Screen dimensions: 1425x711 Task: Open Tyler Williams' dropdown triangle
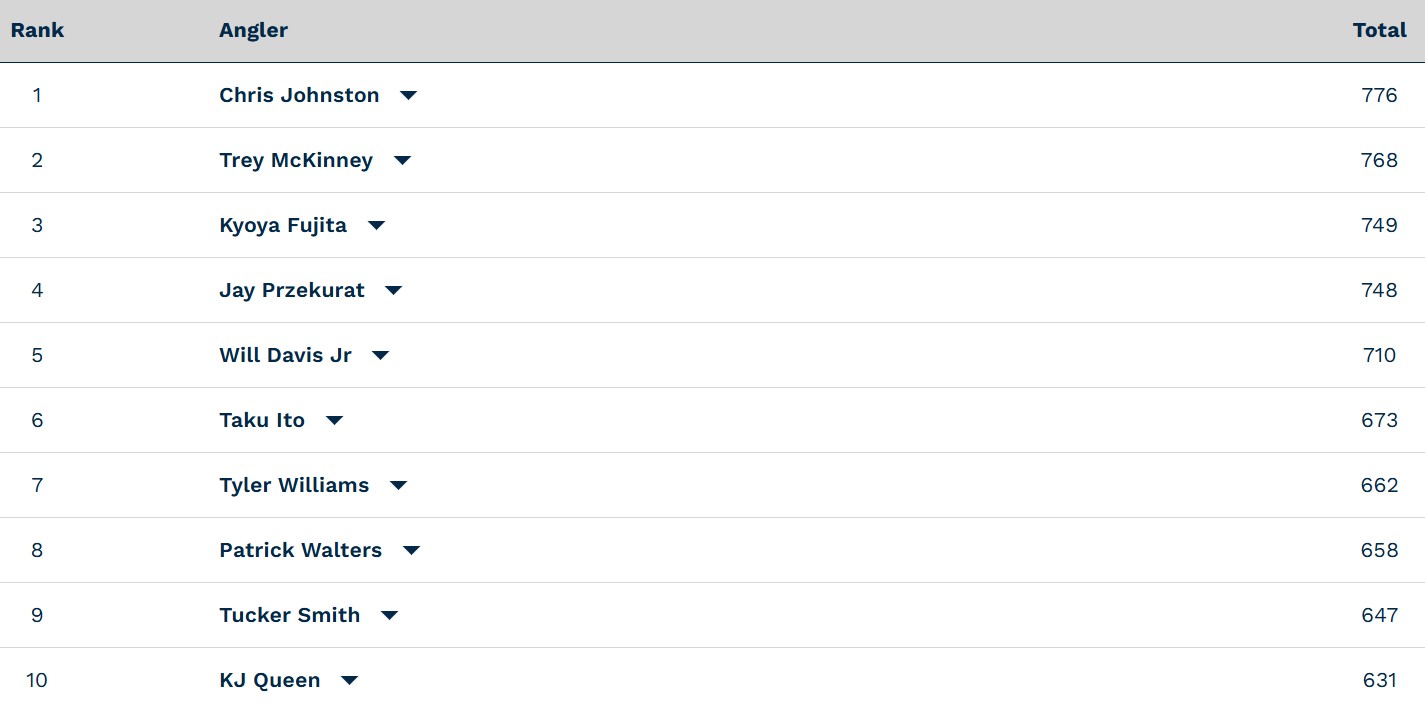[398, 486]
